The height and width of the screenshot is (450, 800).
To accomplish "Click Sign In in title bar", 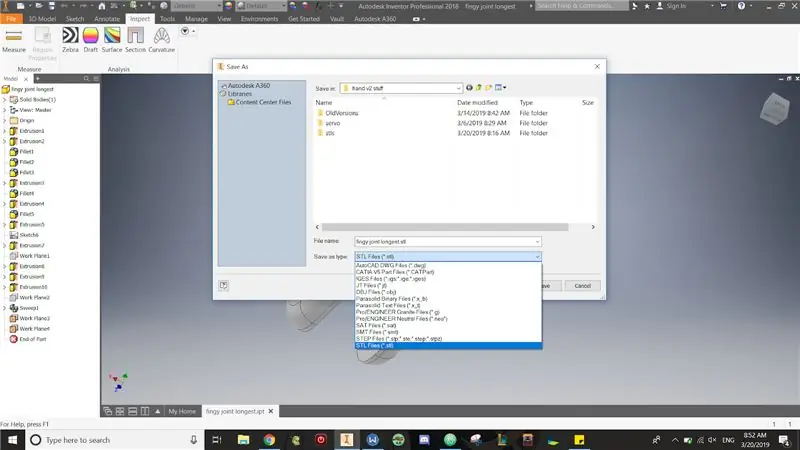I will [x=676, y=6].
